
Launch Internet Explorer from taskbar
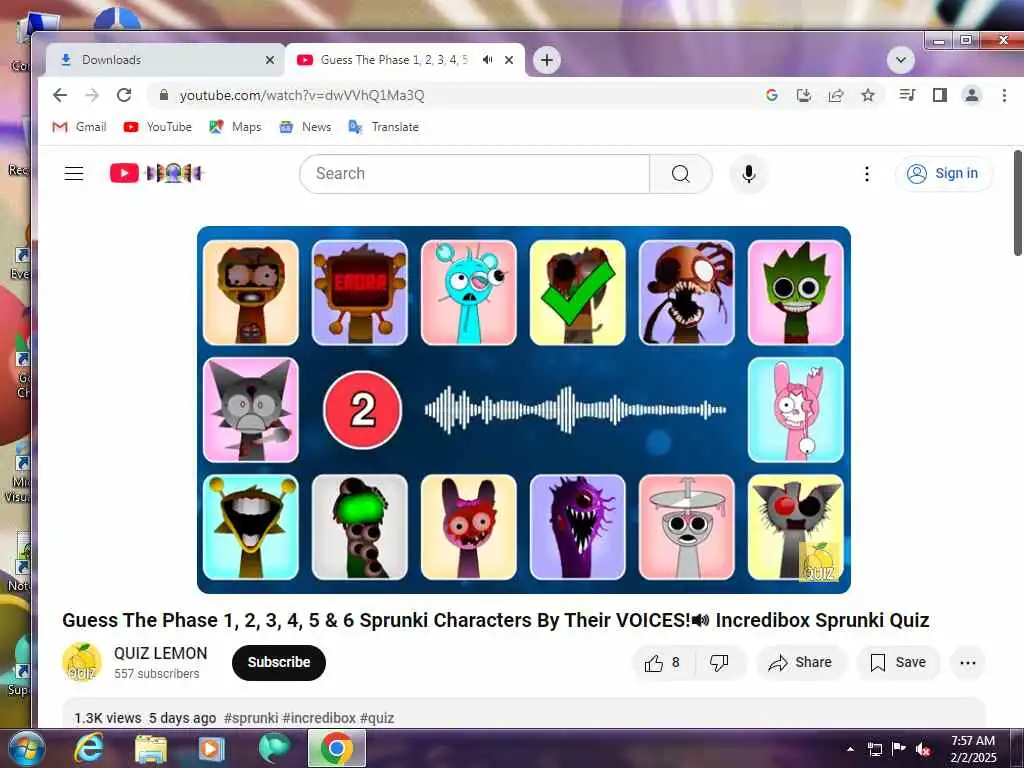point(88,748)
